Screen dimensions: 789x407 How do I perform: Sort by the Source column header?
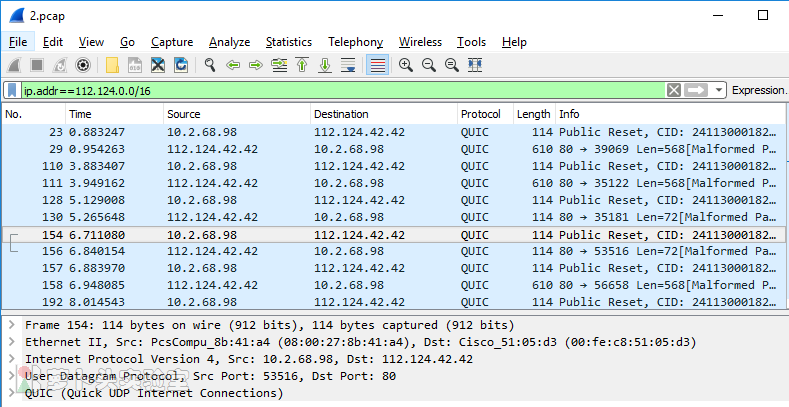[x=237, y=114]
